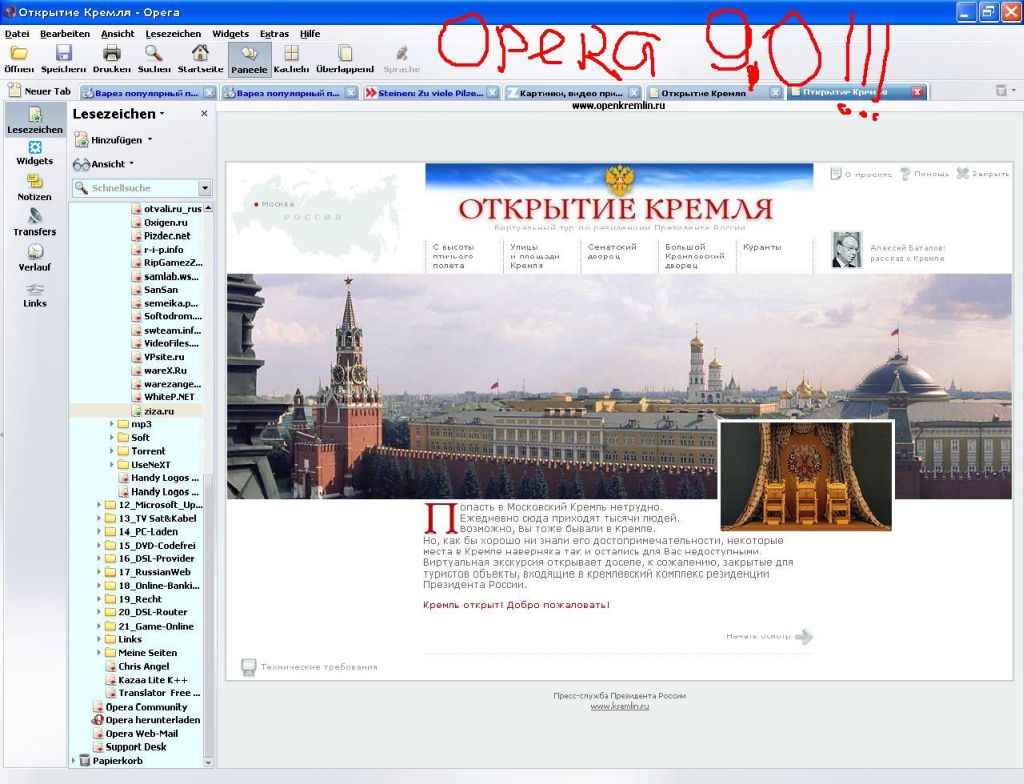The width and height of the screenshot is (1024, 784).
Task: Toggle the Paneele panels button
Action: (249, 59)
